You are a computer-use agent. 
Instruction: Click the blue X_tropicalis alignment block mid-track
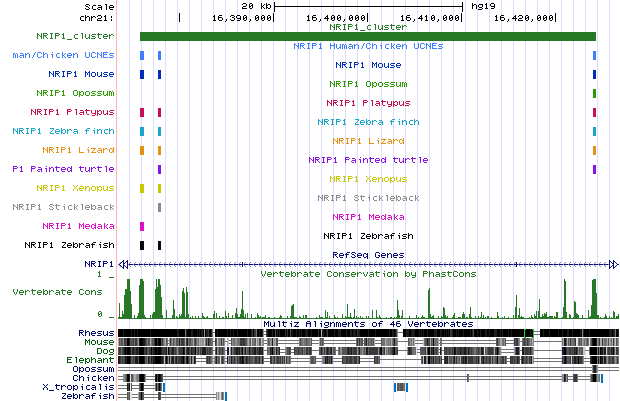point(401,386)
